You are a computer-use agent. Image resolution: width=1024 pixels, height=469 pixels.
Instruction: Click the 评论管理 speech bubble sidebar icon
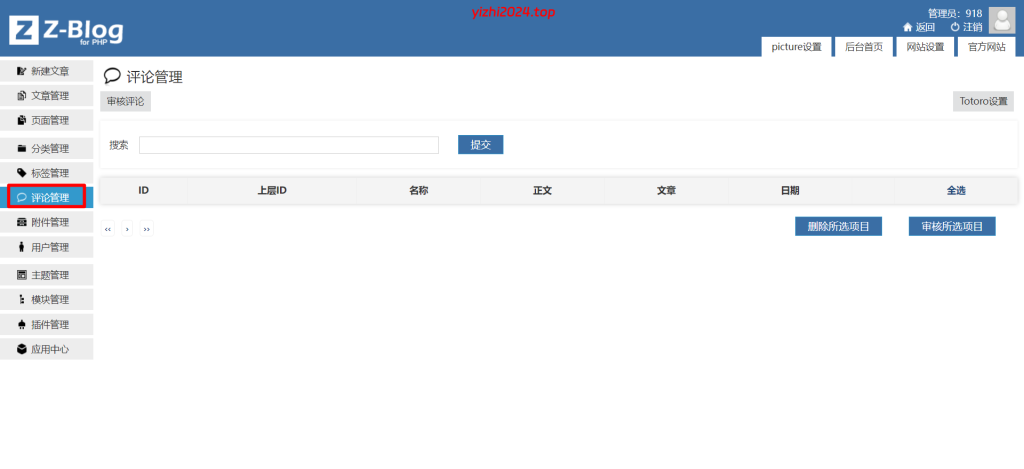click(22, 197)
